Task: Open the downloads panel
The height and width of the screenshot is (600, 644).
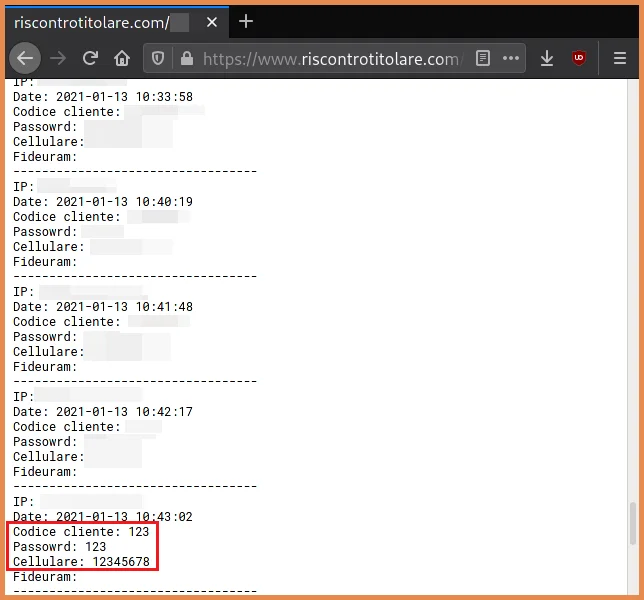Action: (x=547, y=58)
